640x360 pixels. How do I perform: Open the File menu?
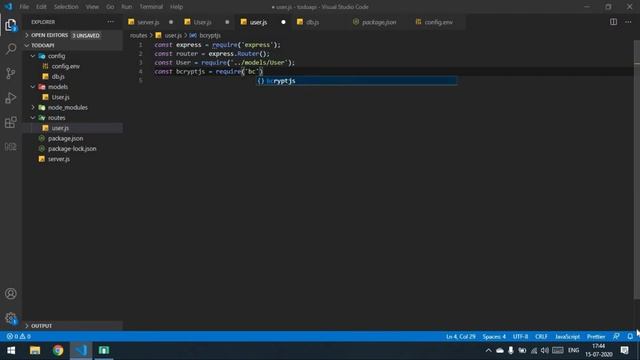point(24,7)
